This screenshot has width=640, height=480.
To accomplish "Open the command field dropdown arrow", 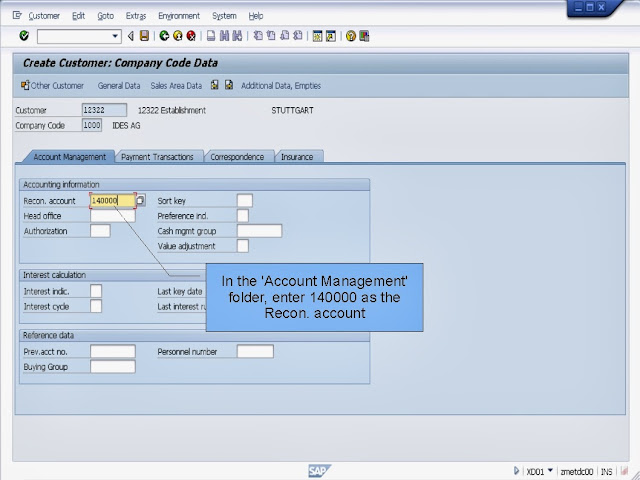I will coord(115,36).
